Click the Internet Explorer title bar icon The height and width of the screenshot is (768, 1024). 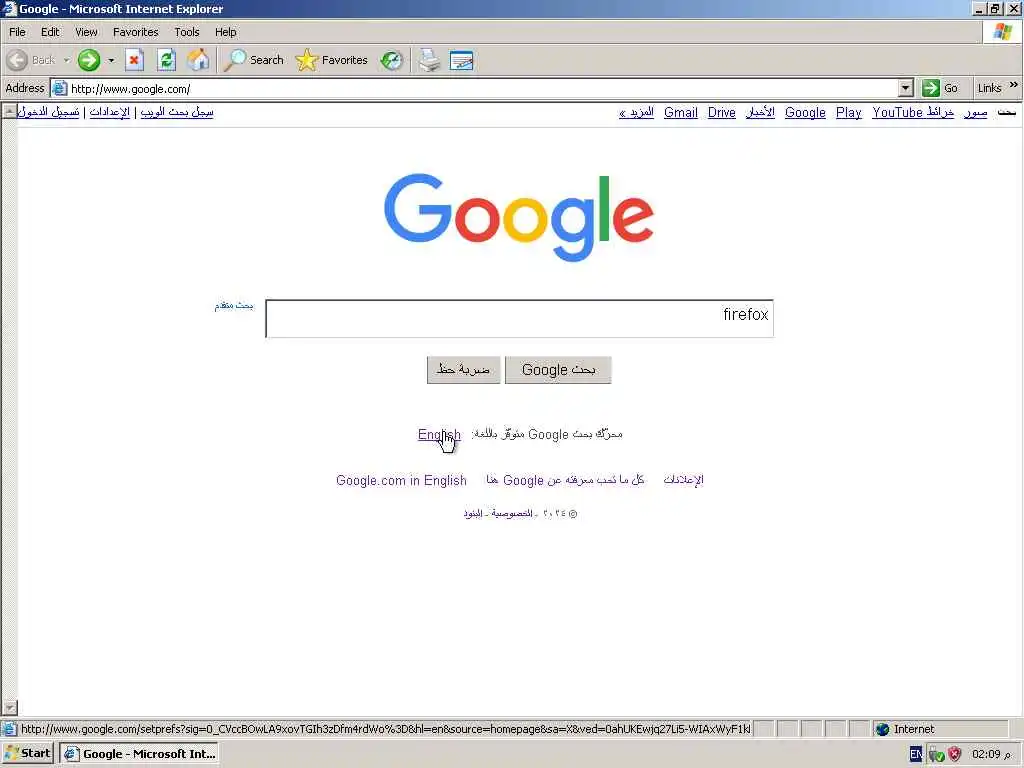click(x=9, y=8)
